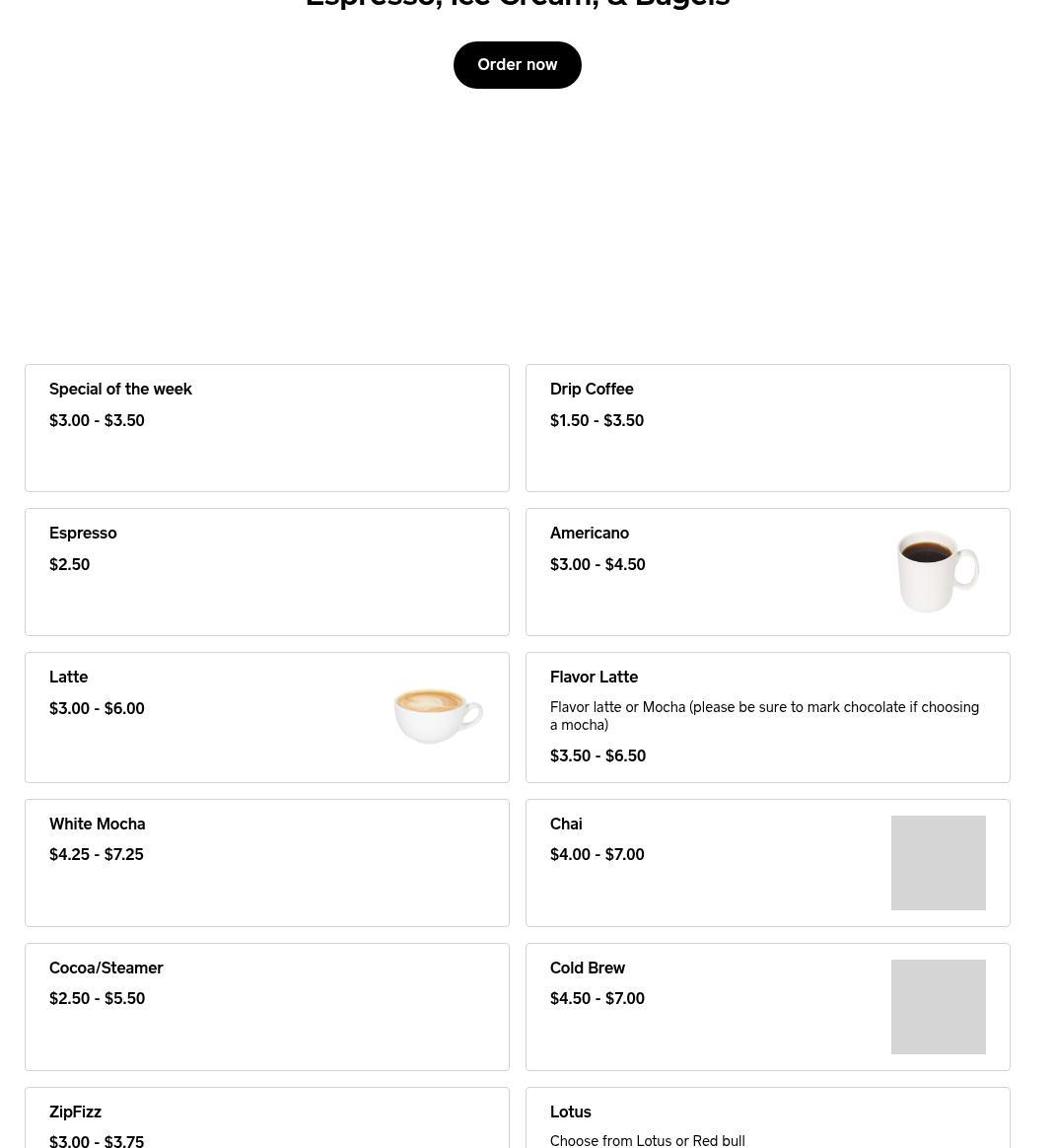Select the Drip Coffee menu card
This screenshot has height=1148, width=1055.
(x=767, y=428)
